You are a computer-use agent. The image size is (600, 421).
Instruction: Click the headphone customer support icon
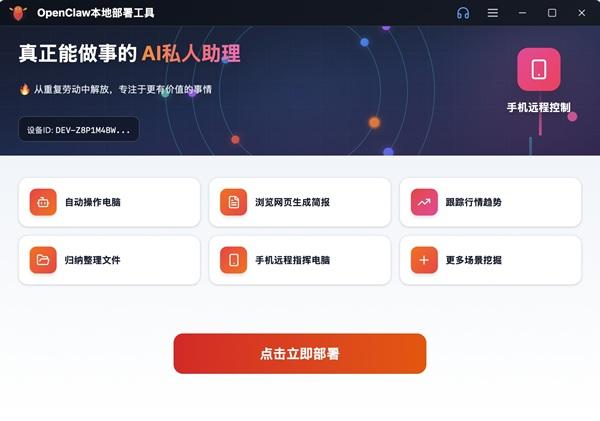(x=463, y=13)
